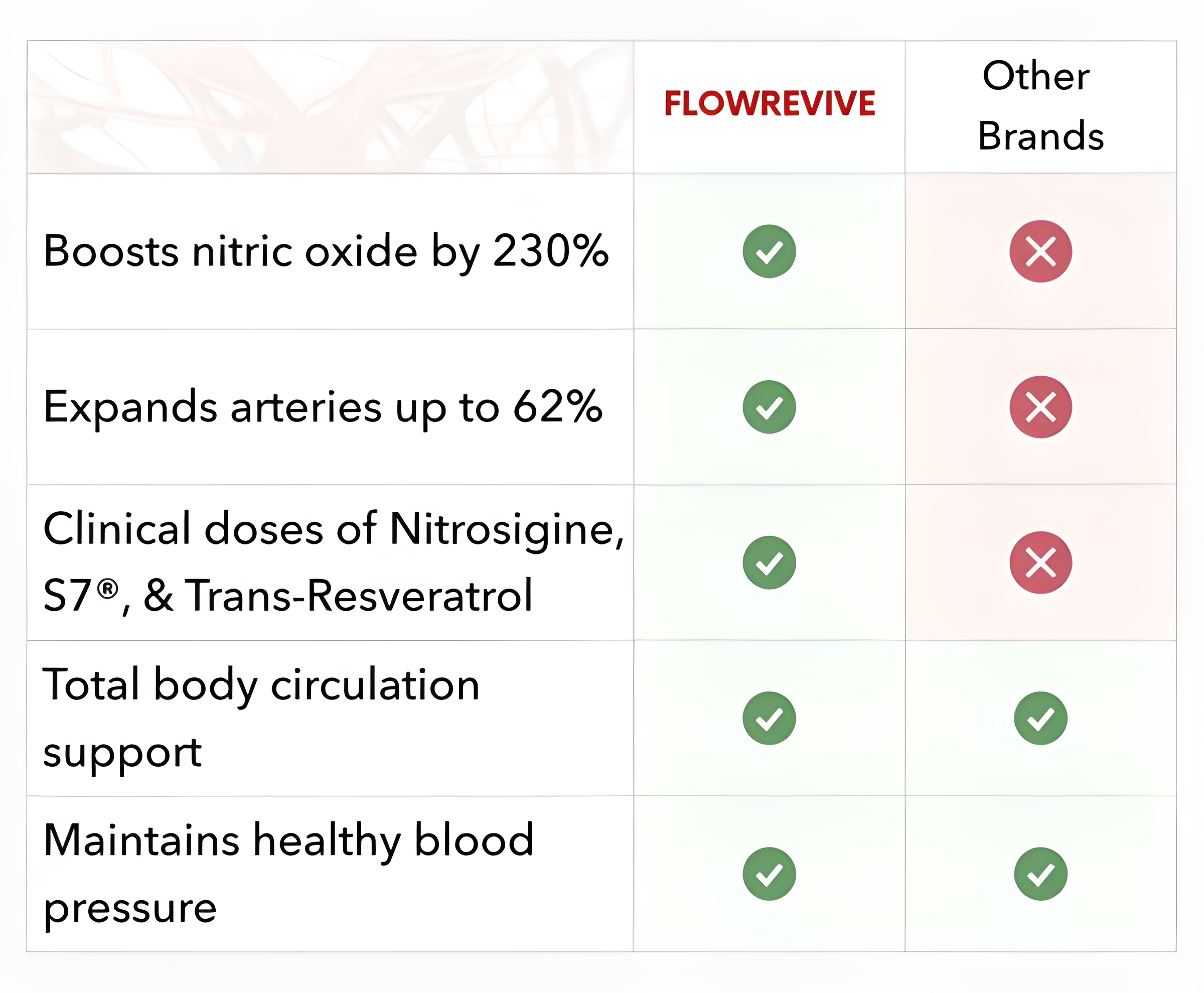Click the "Trans-Resveratrol" text

(x=359, y=596)
